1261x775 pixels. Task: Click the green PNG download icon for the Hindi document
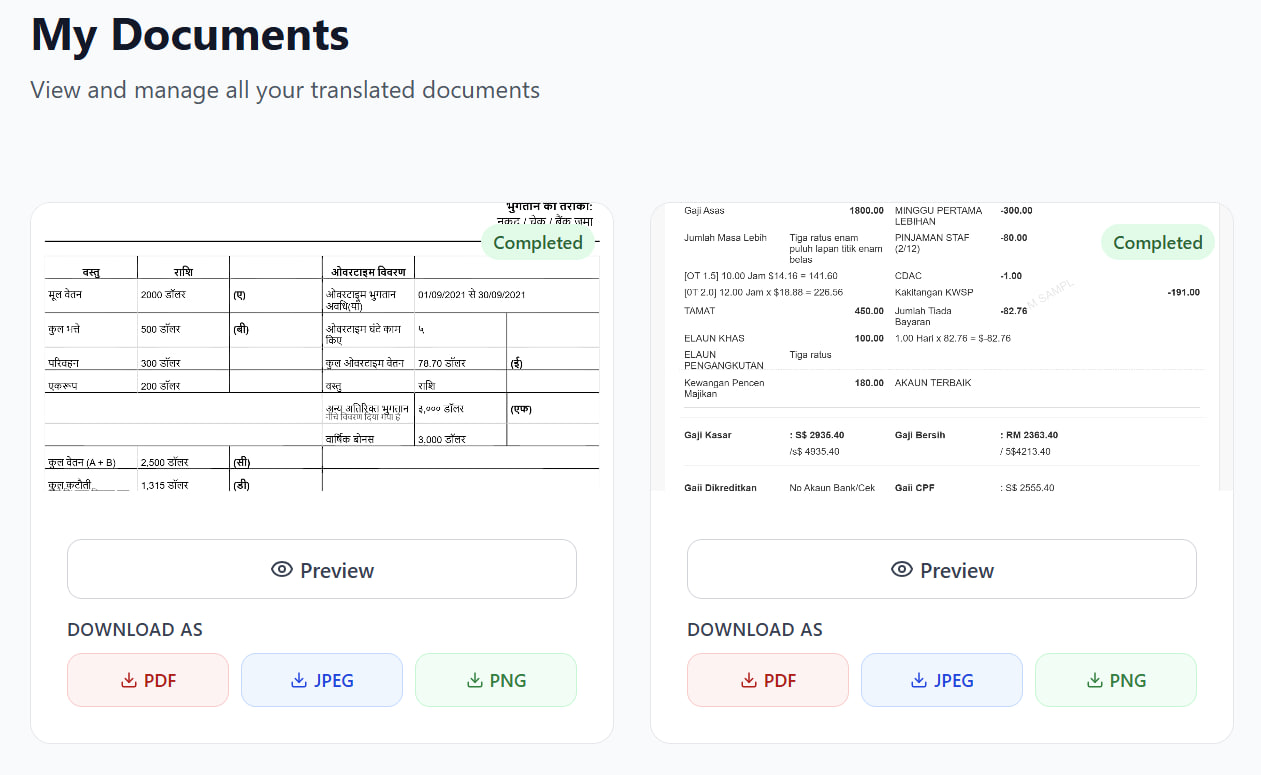click(475, 680)
